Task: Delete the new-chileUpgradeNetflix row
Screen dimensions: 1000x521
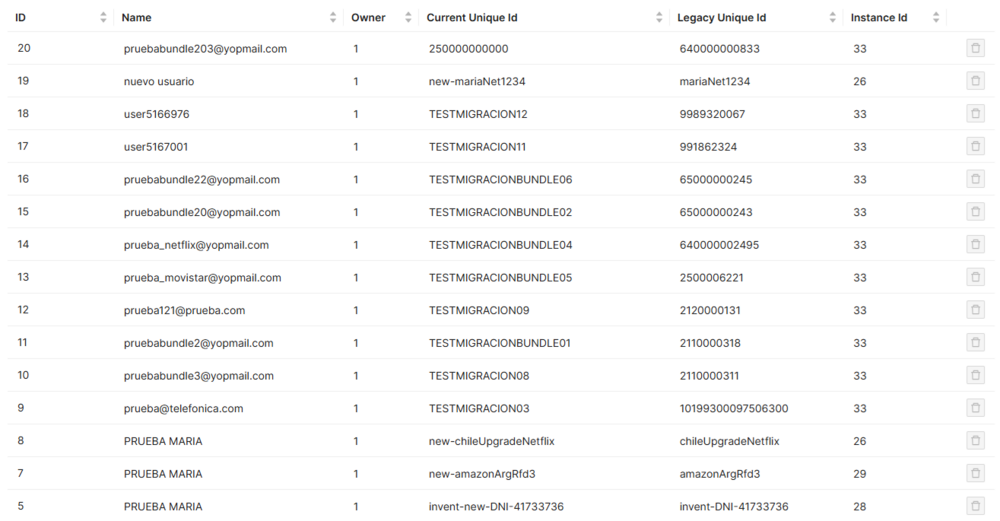Action: tap(975, 441)
